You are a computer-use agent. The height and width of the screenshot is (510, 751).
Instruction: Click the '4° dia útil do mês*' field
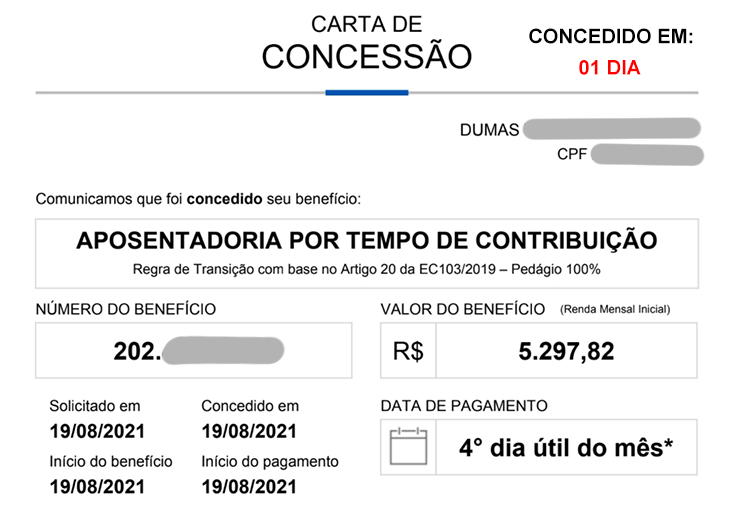click(x=565, y=447)
